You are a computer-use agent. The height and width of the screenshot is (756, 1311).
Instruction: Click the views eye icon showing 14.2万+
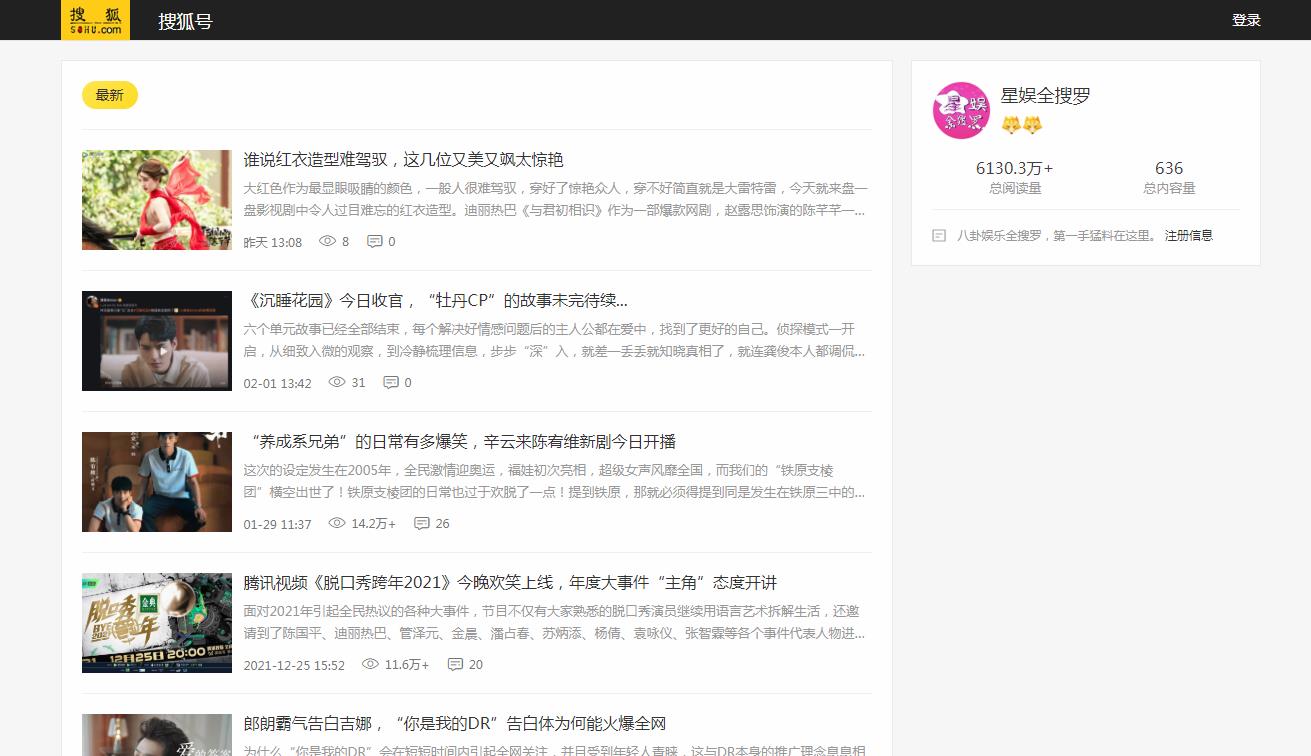pos(337,523)
